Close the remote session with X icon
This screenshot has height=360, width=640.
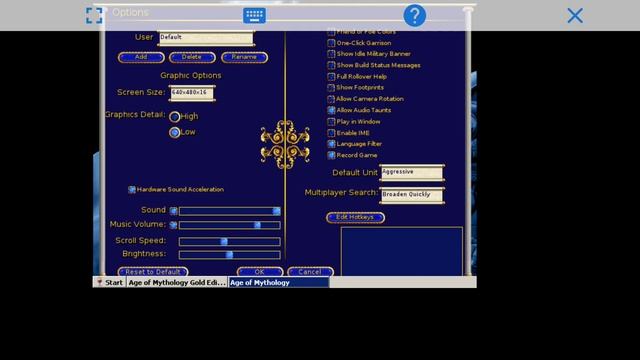click(x=575, y=16)
